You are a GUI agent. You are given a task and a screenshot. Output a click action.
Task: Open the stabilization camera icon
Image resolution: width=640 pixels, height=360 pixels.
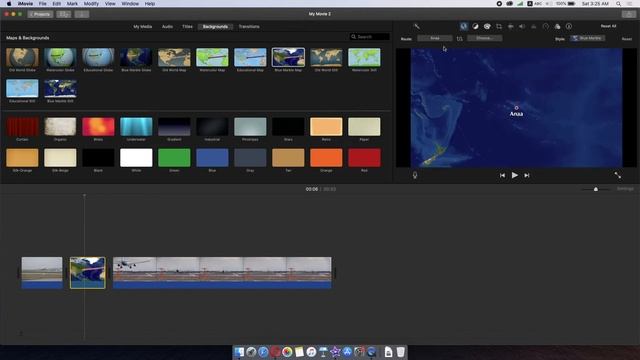click(511, 27)
